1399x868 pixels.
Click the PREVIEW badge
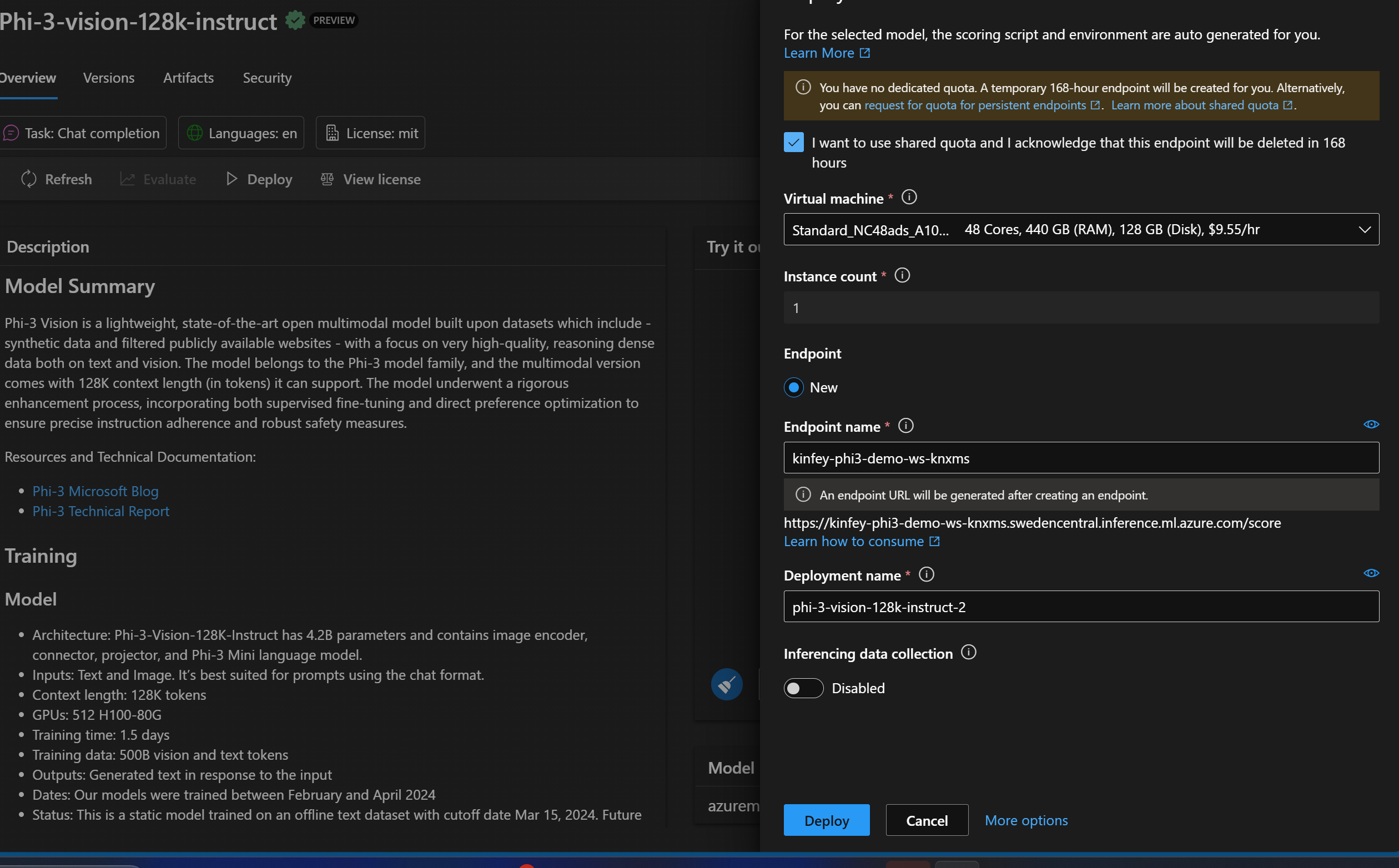coord(334,21)
